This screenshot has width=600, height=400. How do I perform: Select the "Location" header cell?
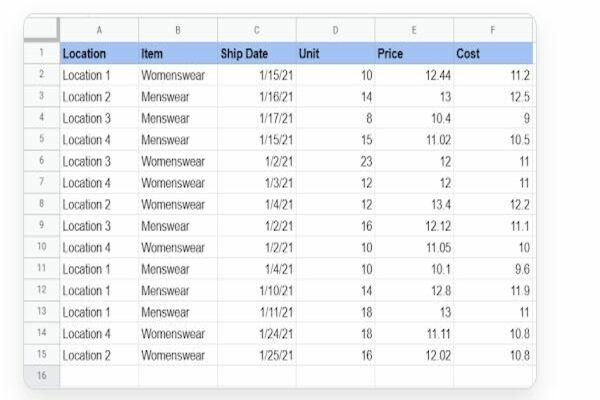tap(99, 53)
